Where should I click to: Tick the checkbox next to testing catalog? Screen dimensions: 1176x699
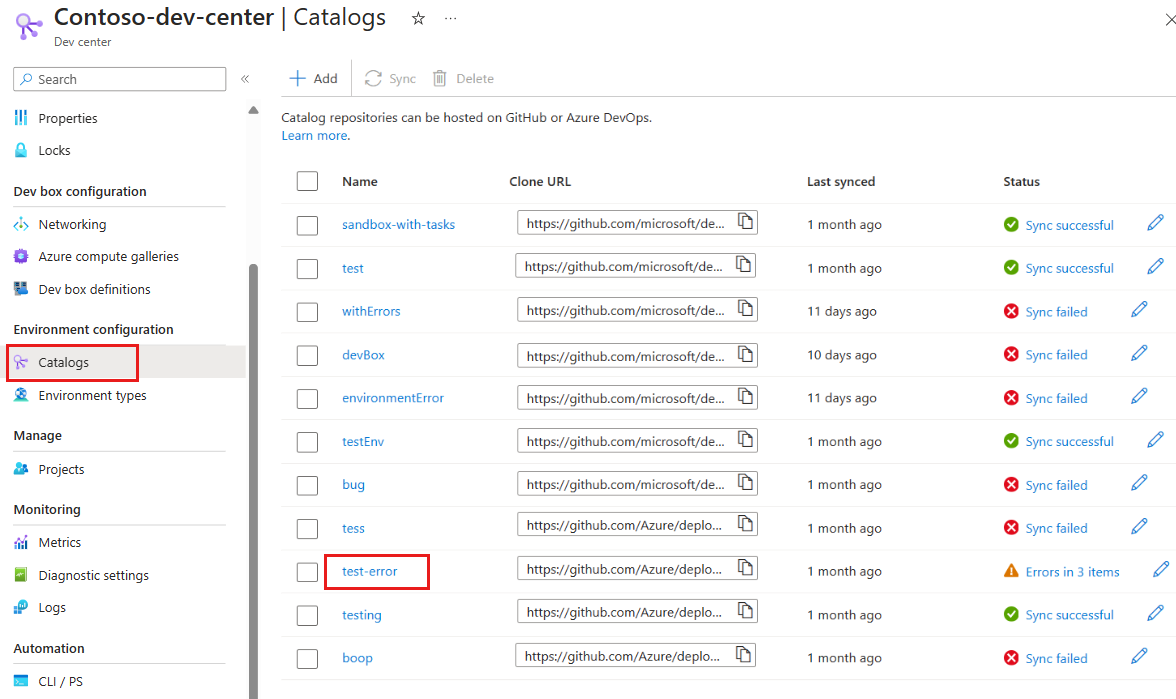click(x=307, y=615)
